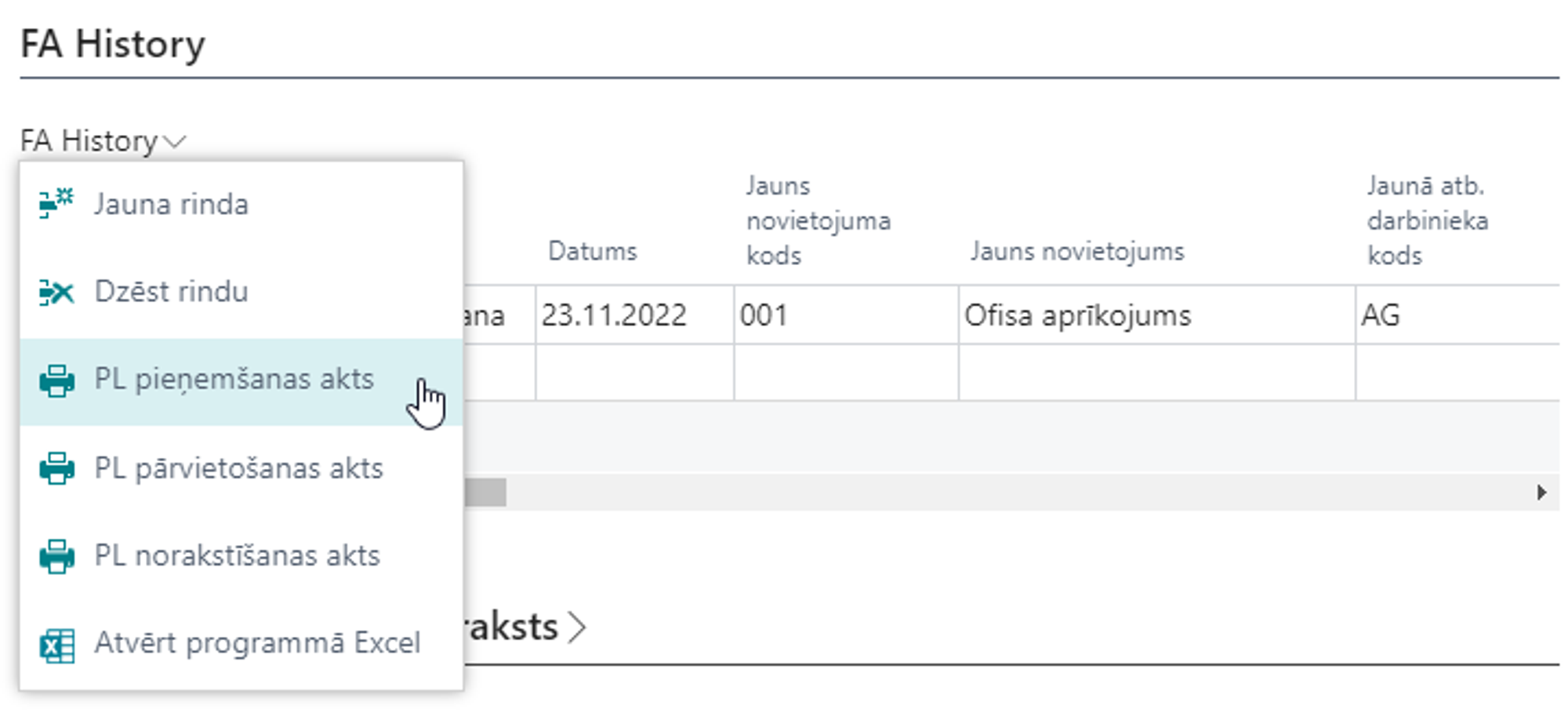Open PL norakstīšanas akts report
Viewport: 1568px width, 720px height.
tap(237, 556)
